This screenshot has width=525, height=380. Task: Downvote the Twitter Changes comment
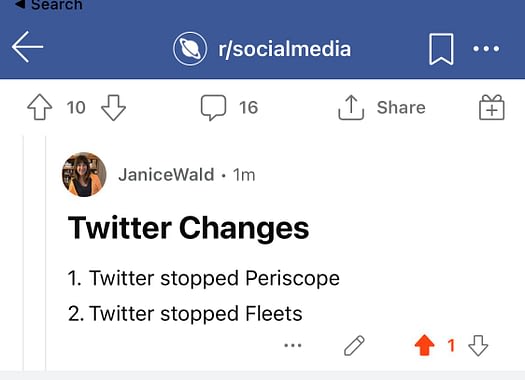478,345
